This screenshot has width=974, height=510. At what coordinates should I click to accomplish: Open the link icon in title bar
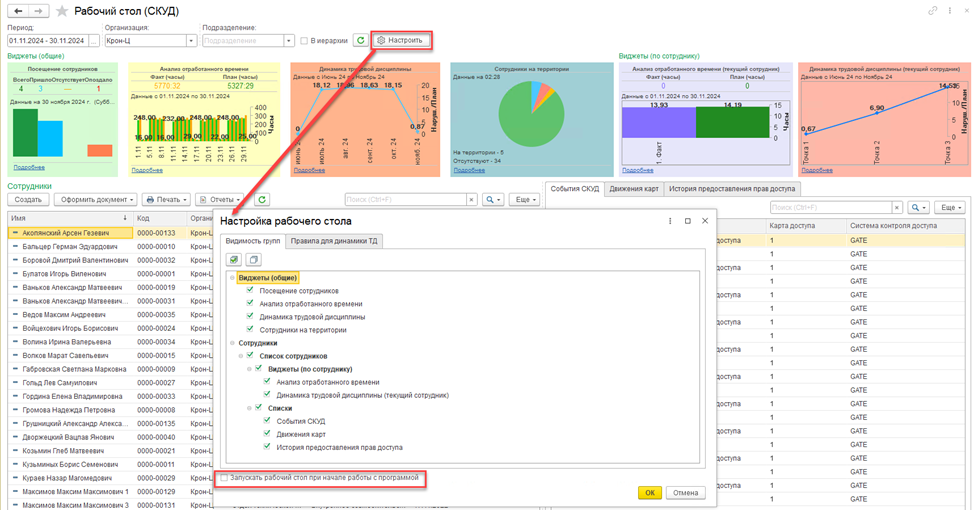click(933, 10)
